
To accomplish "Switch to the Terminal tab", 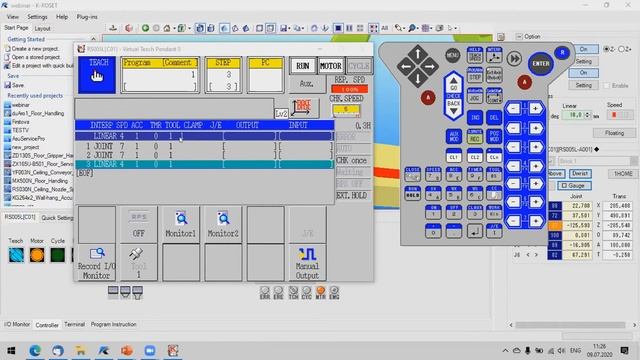I will pyautogui.click(x=74, y=324).
